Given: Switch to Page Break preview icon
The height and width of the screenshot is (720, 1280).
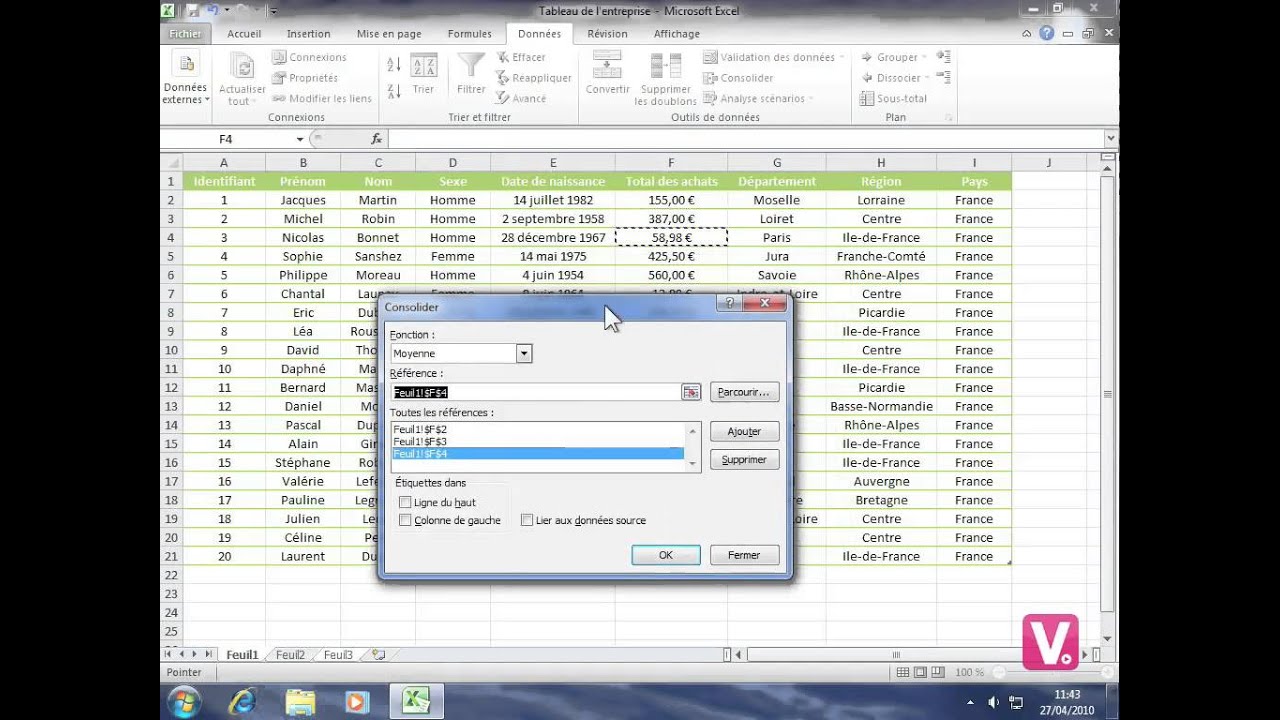Looking at the screenshot, I should pos(939,673).
